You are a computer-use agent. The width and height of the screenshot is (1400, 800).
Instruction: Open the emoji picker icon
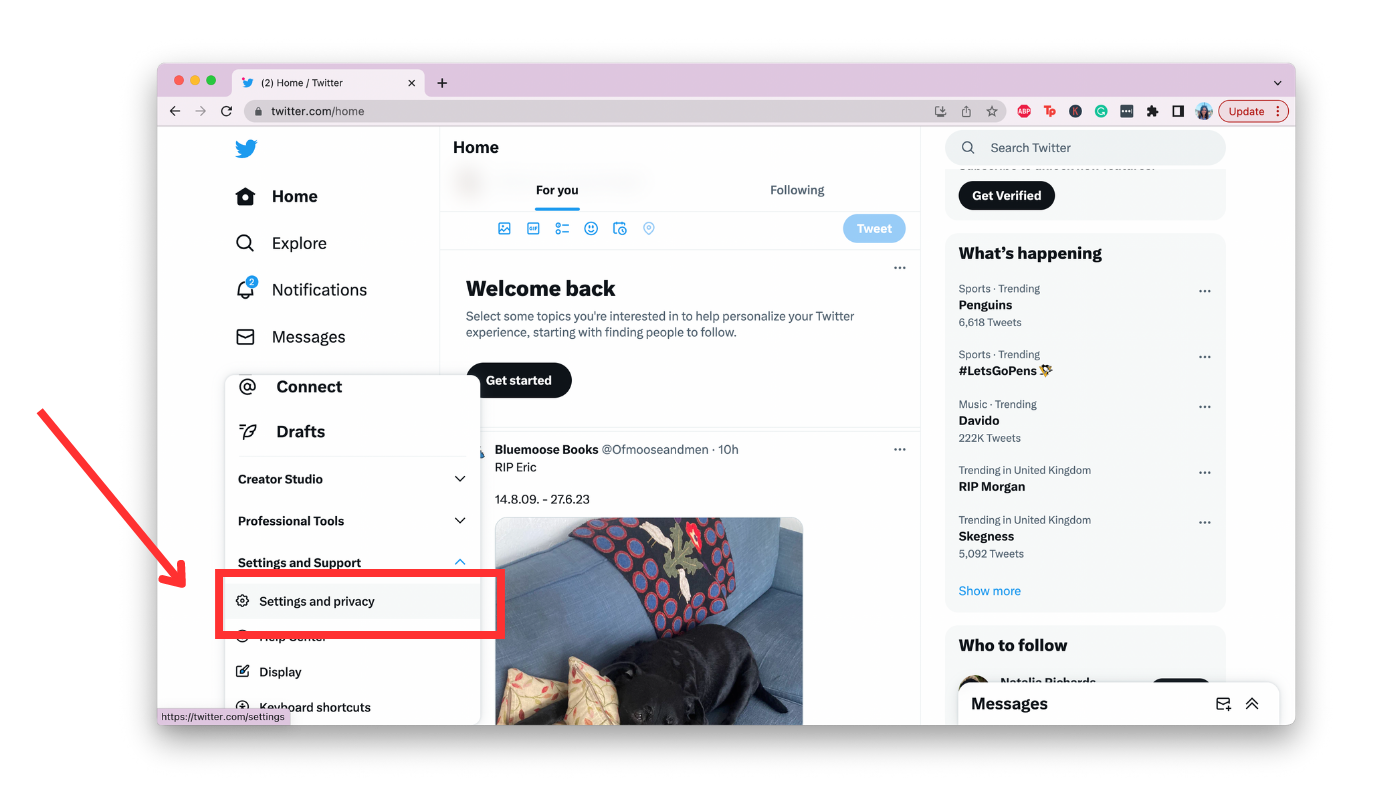(x=591, y=228)
